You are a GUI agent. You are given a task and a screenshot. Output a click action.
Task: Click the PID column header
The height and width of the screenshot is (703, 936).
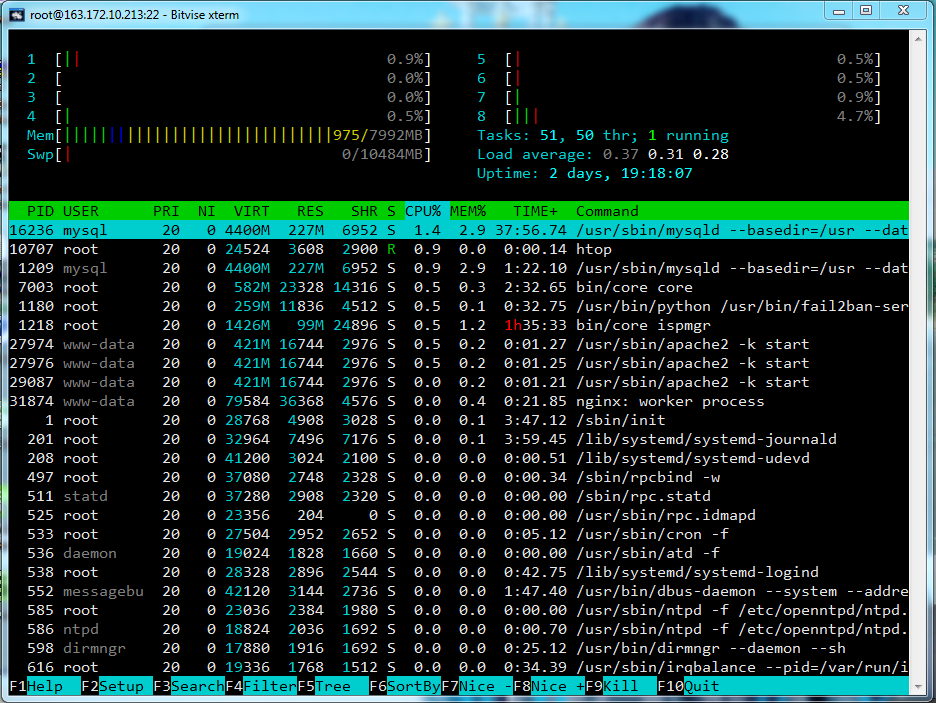pos(40,211)
